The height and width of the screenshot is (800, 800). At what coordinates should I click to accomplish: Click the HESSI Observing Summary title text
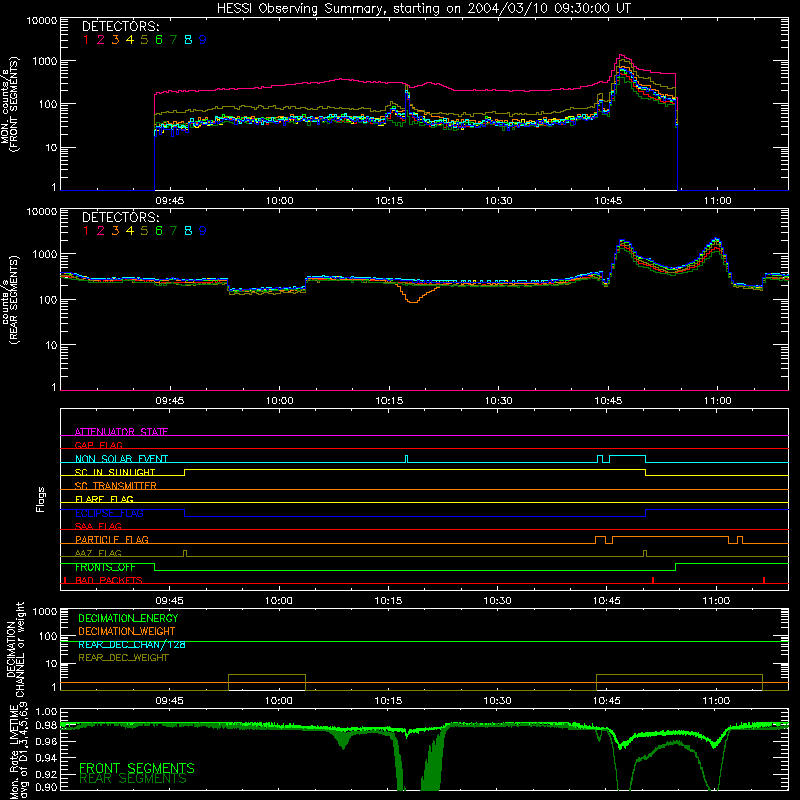[x=423, y=9]
